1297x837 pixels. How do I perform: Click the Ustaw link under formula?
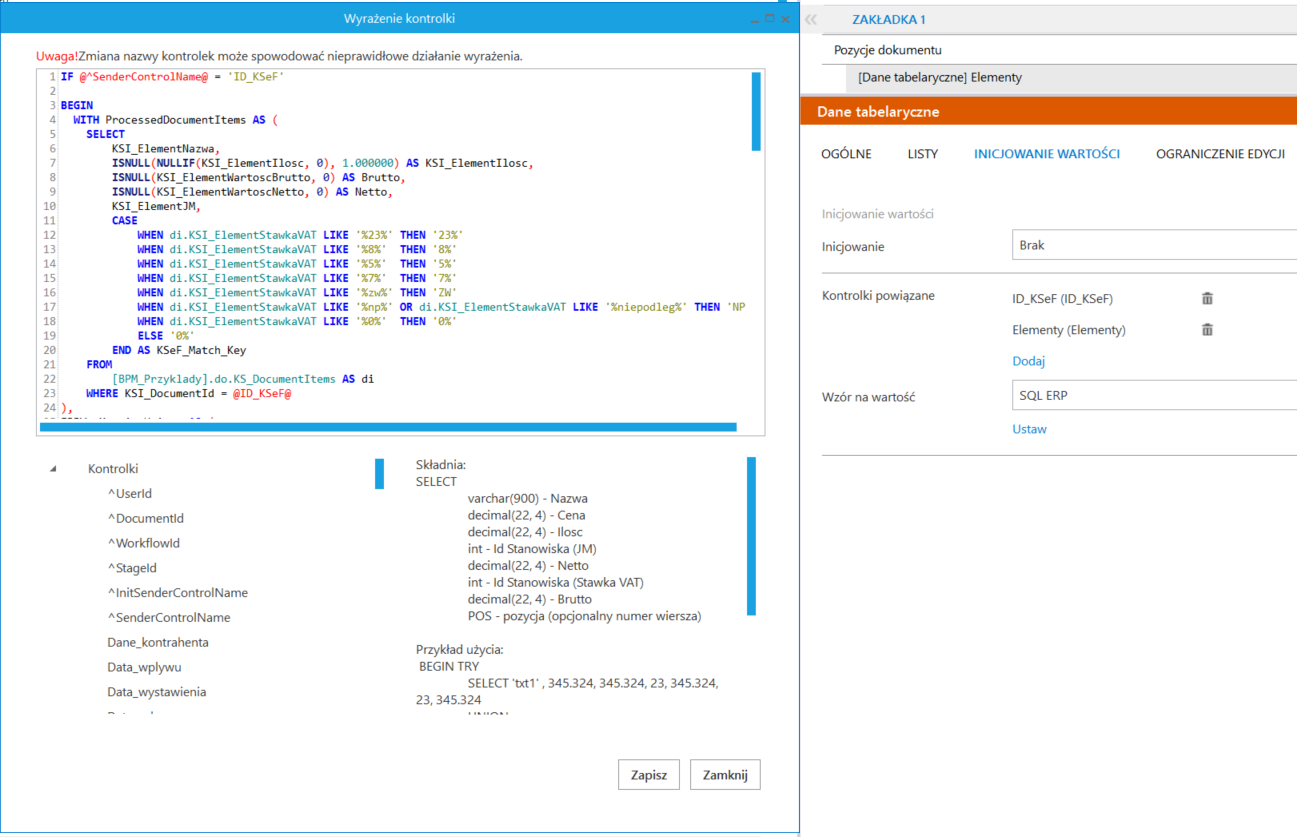click(1029, 429)
